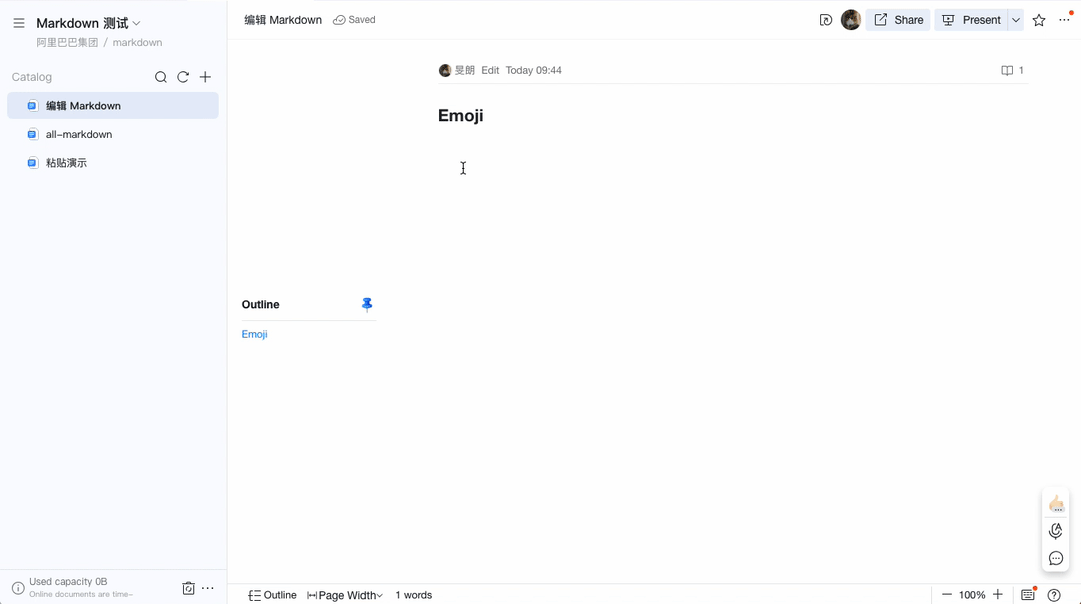Open version history clock icon
This screenshot has height=604, width=1081.
[x=825, y=20]
